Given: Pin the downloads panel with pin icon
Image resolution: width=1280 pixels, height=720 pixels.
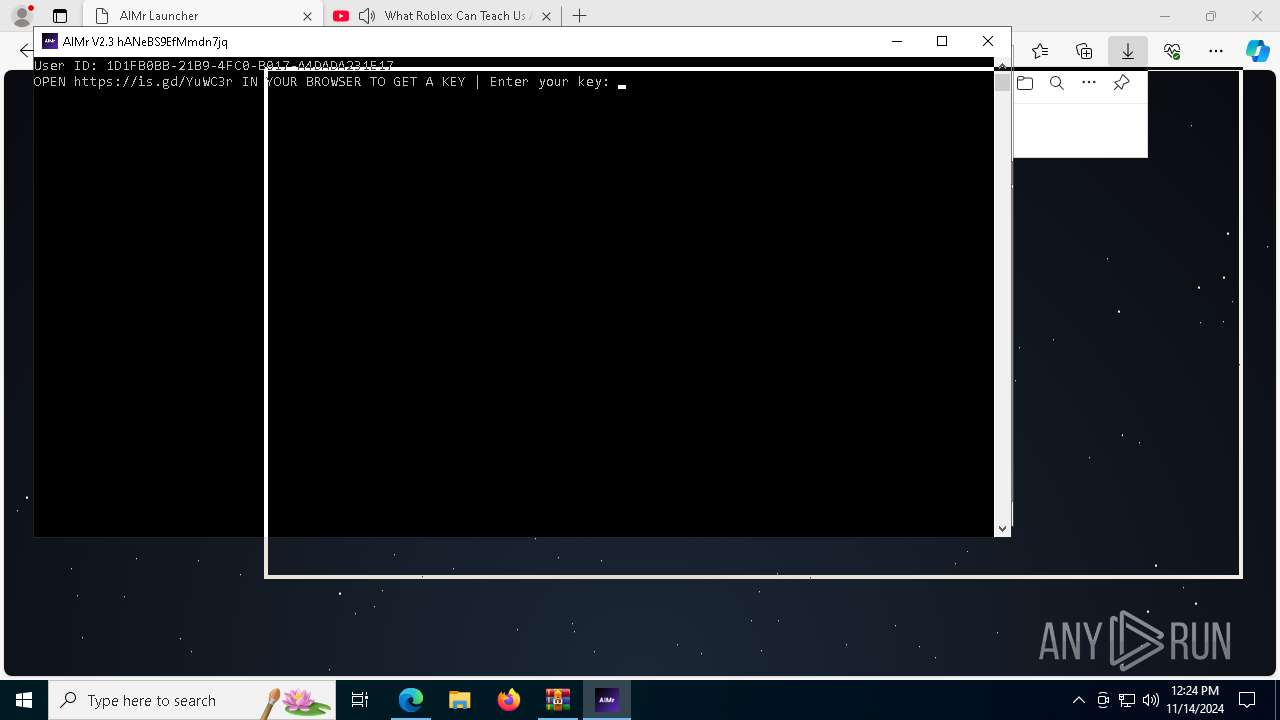Looking at the screenshot, I should tap(1121, 83).
